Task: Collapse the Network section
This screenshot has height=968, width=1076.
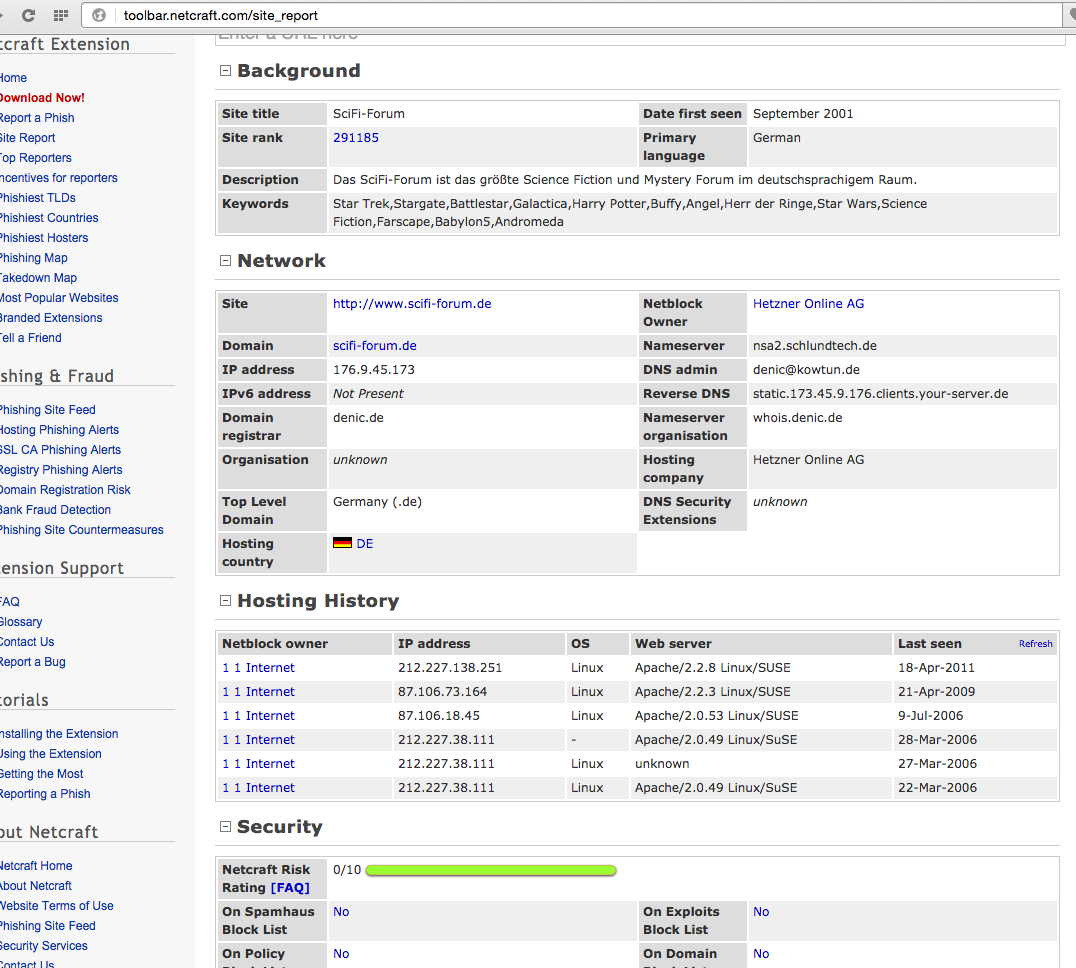Action: 225,261
